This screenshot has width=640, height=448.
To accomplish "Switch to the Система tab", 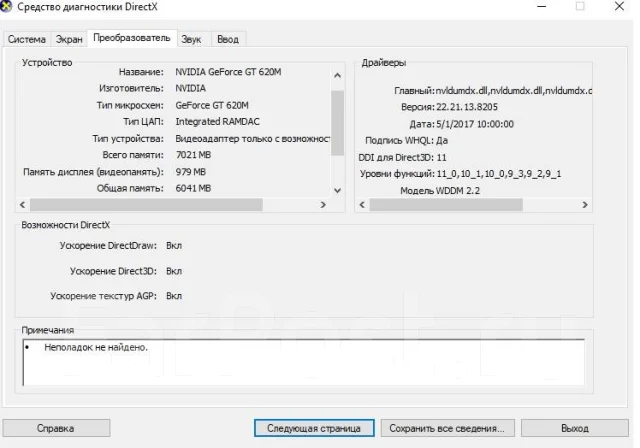I will (x=27, y=39).
